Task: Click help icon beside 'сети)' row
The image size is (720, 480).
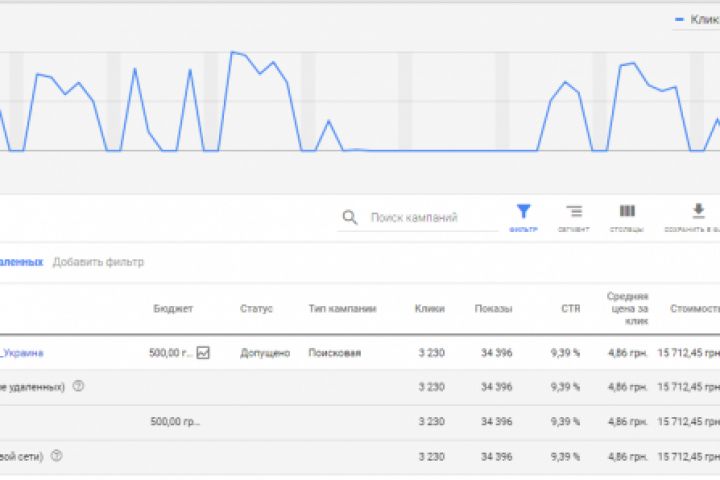Action: tap(57, 456)
